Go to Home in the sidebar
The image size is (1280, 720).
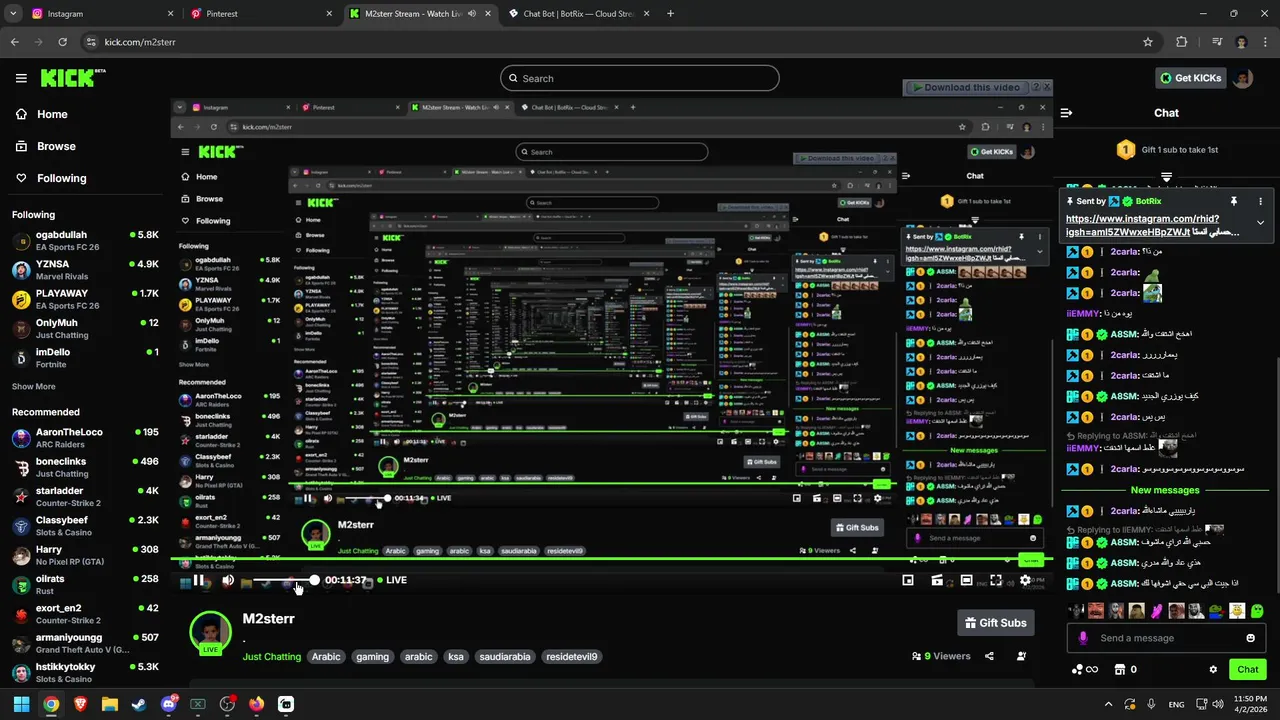pos(41,114)
